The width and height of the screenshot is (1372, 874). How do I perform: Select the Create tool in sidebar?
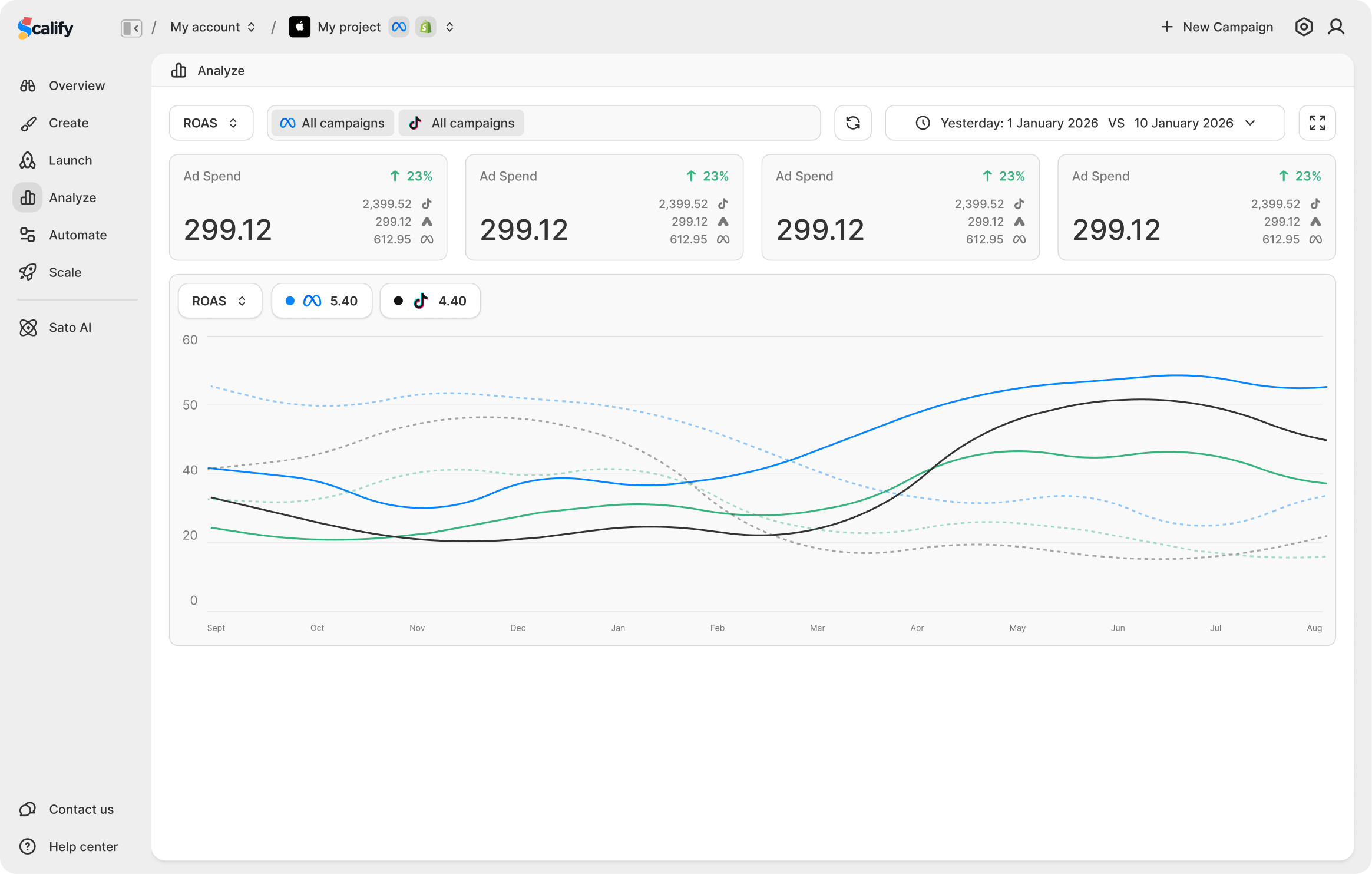(68, 123)
